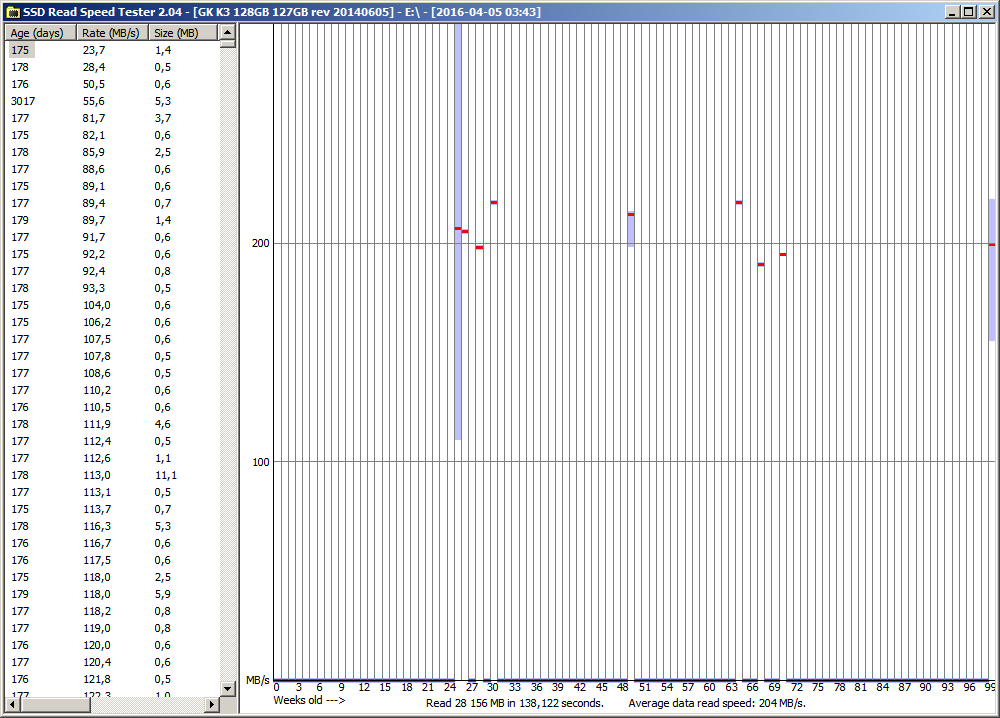Select the row with rate 116,7

click(112, 543)
